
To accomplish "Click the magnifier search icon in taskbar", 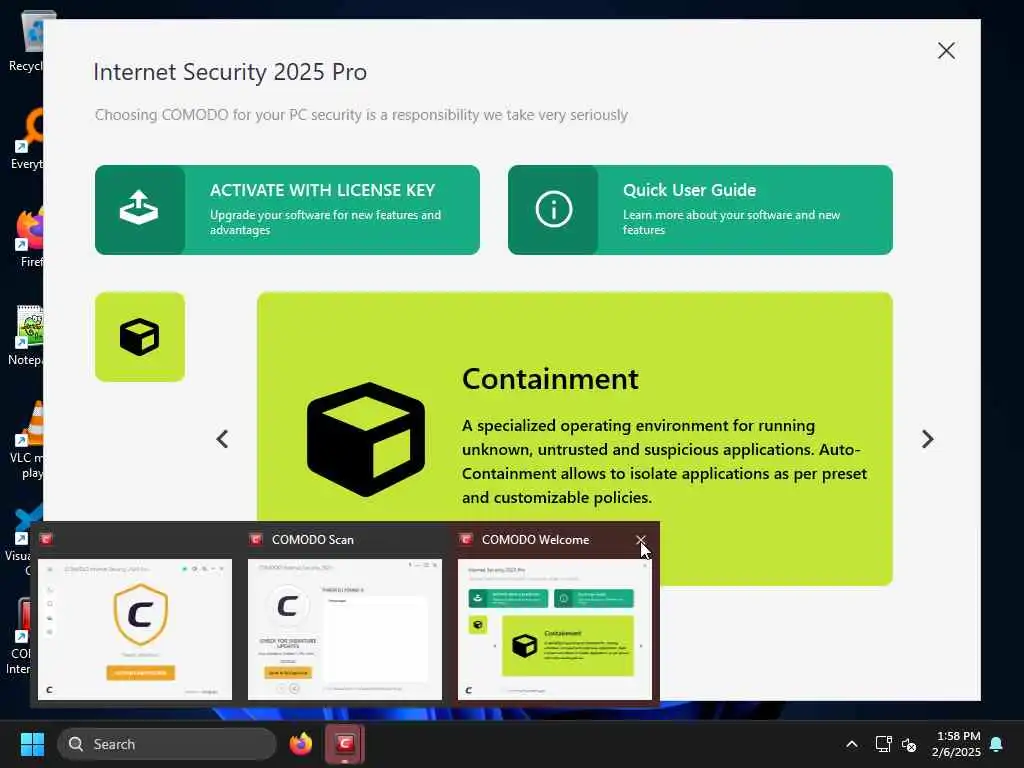I will pyautogui.click(x=76, y=744).
